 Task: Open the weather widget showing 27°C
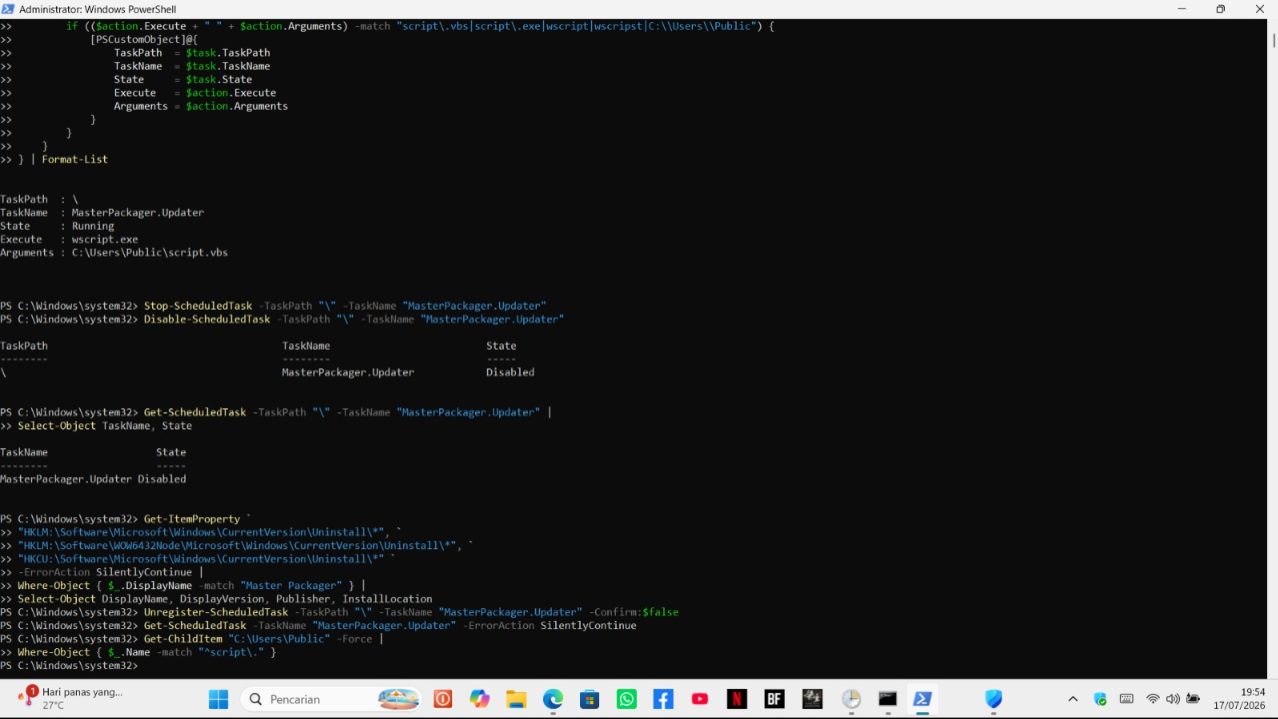(70, 698)
